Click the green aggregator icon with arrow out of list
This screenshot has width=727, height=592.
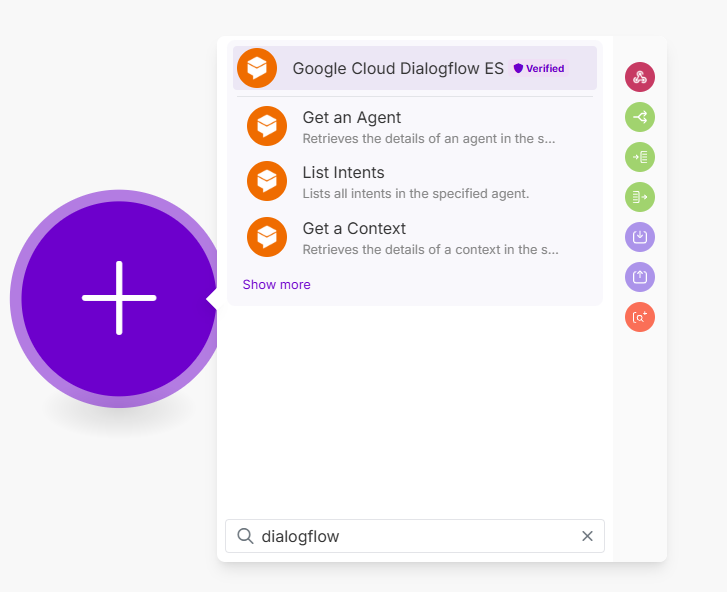pos(640,197)
